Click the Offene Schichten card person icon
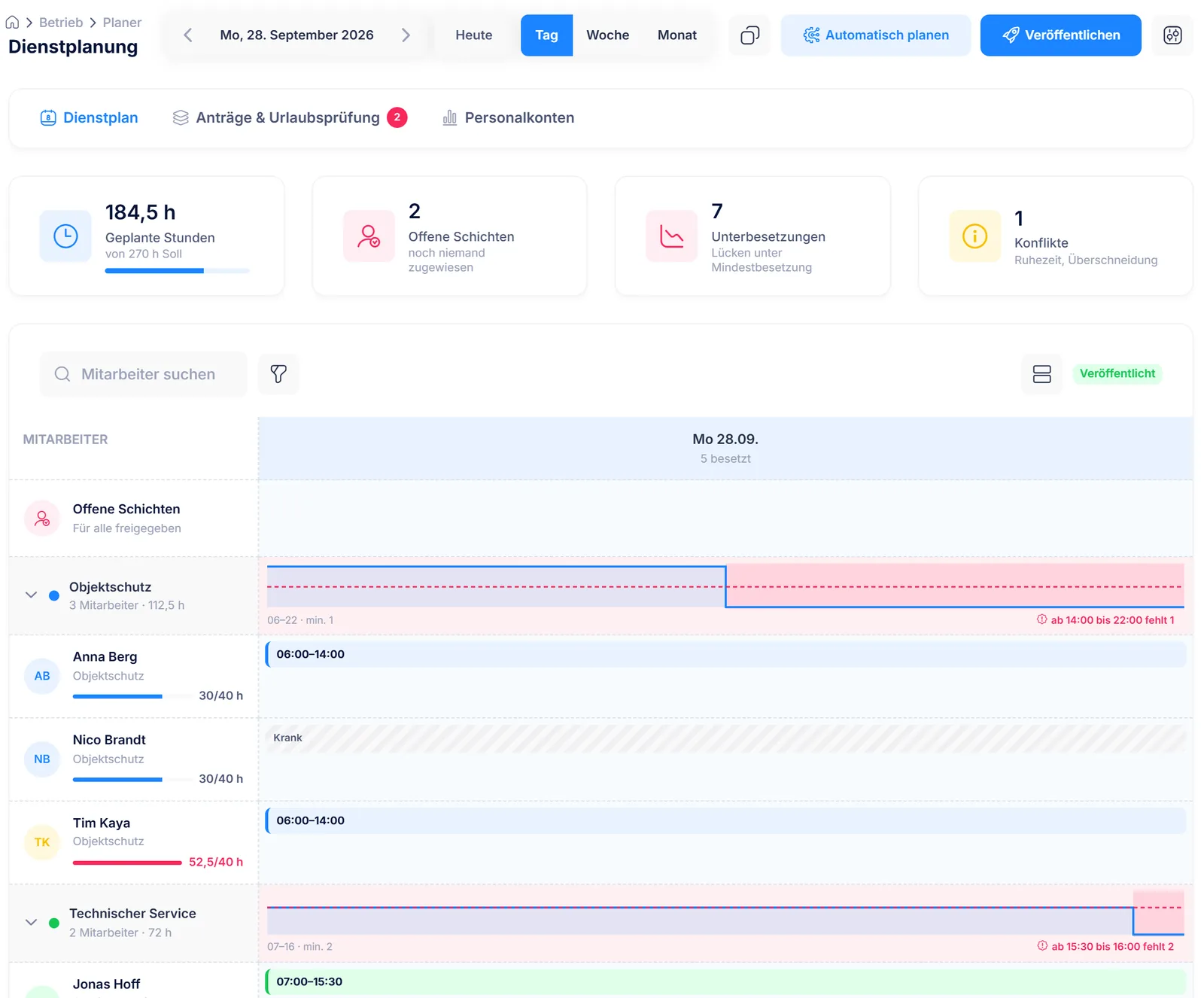1204x998 pixels. tap(369, 236)
